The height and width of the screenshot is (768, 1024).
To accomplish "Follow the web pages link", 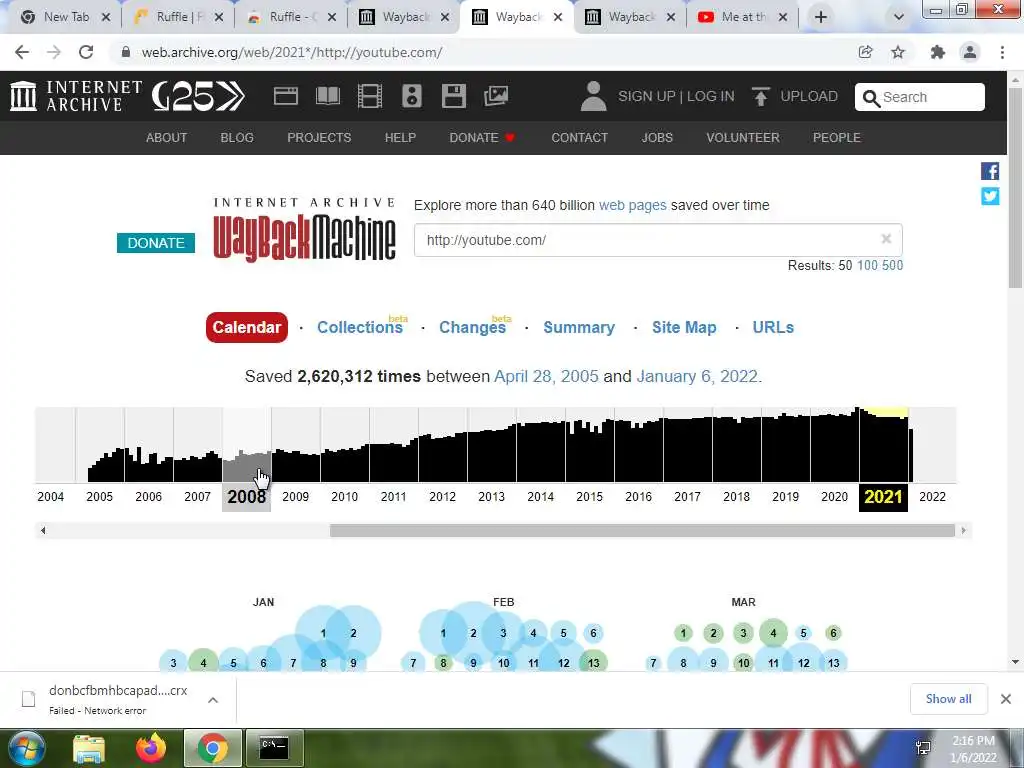I will 633,205.
